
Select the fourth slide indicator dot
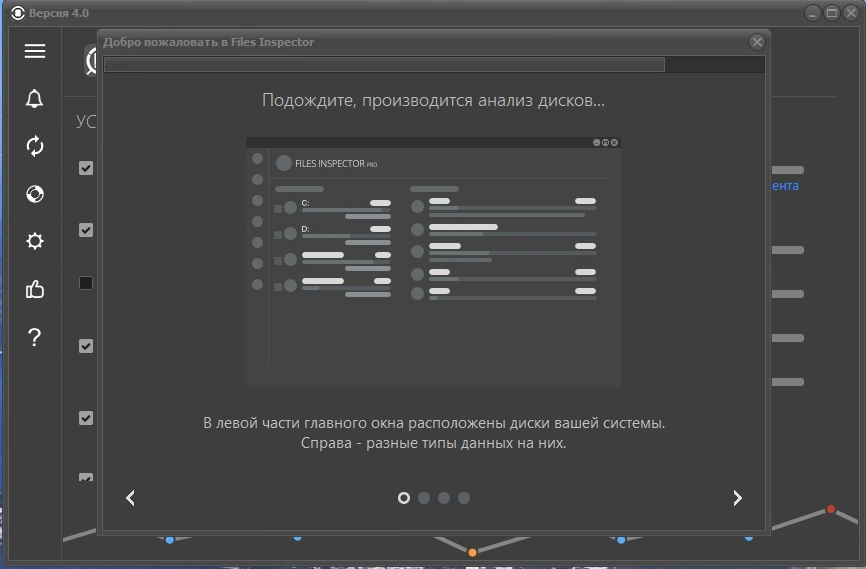(x=463, y=498)
